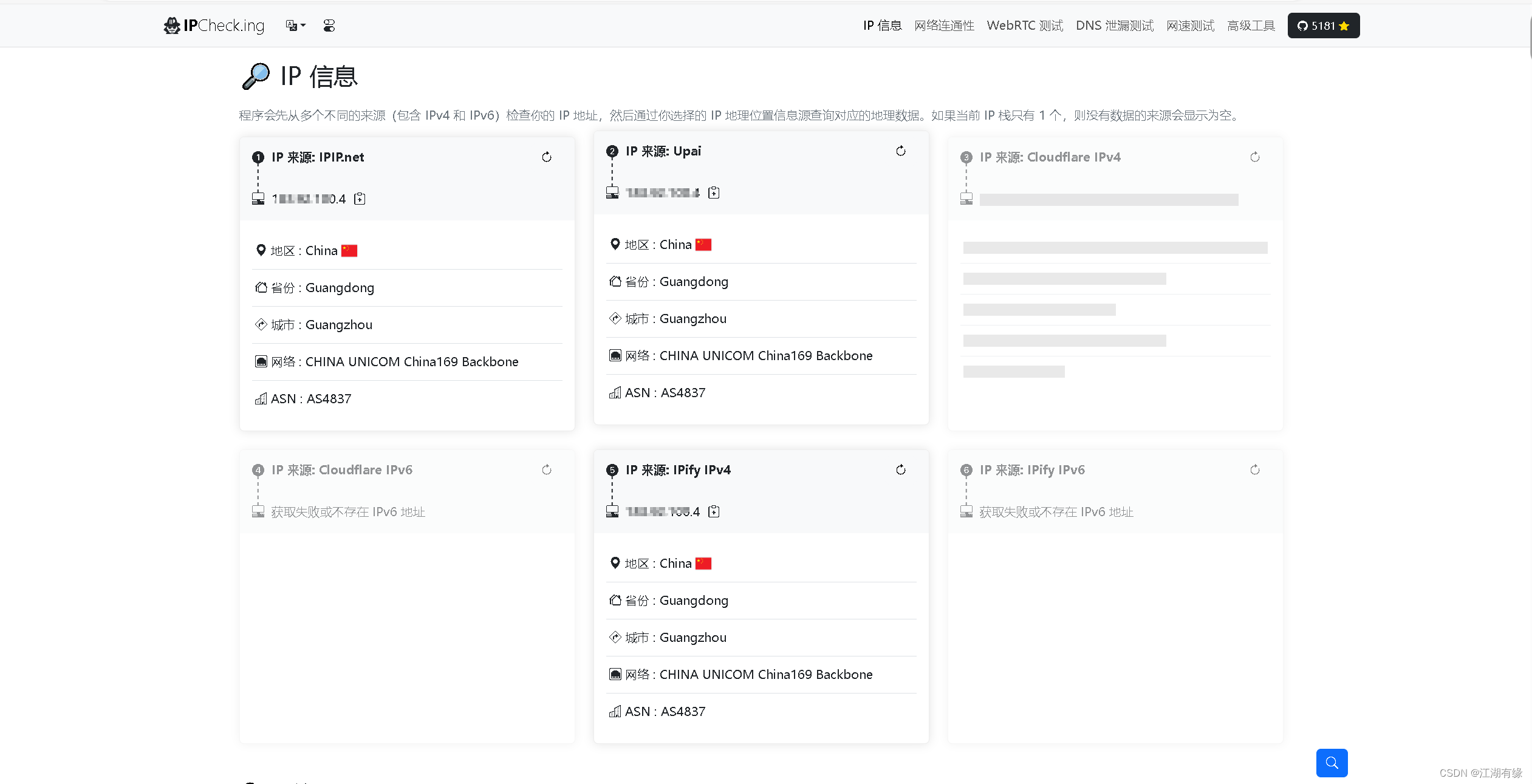The image size is (1532, 784).
Task: Refresh the Cloudflare IPv4 source card
Action: tap(1255, 157)
